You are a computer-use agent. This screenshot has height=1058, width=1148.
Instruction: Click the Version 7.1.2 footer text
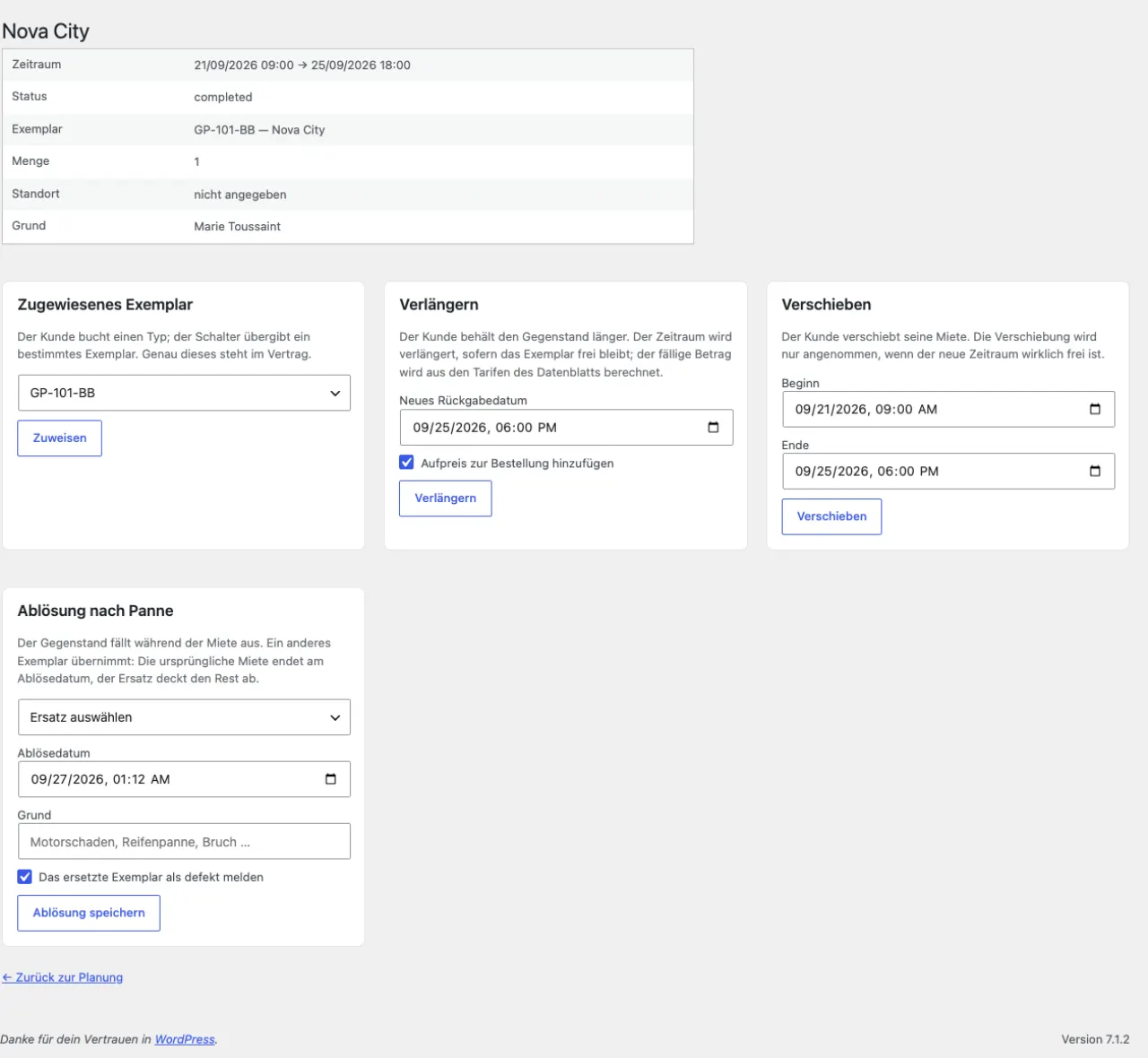coord(1095,1039)
